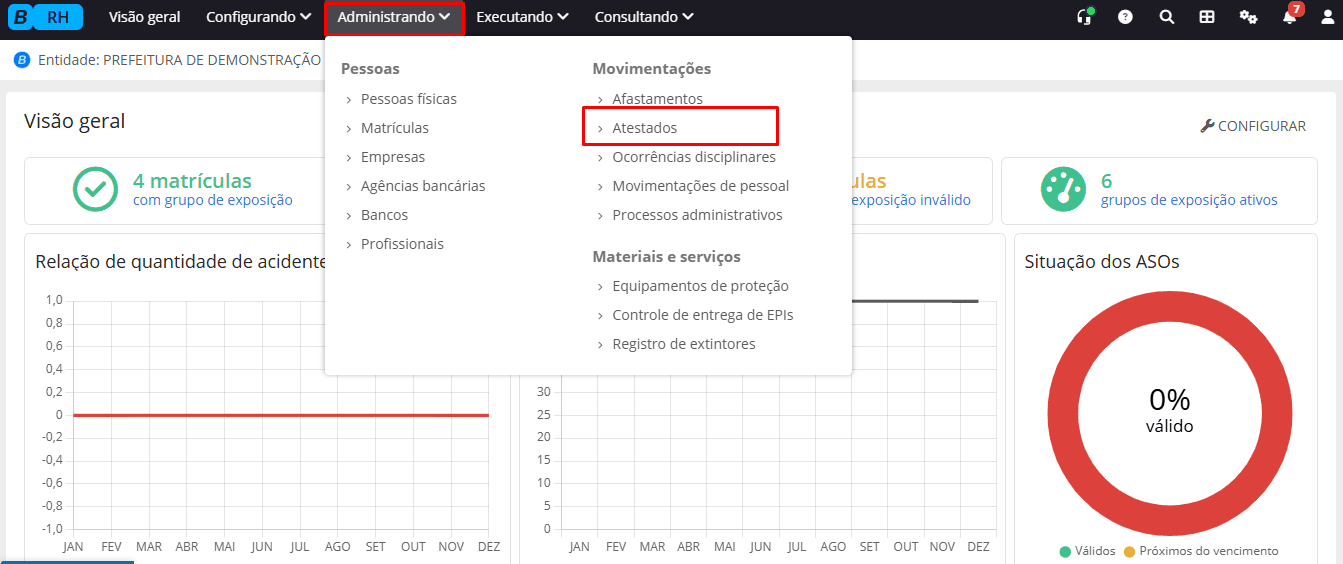
Task: View notifications via the bell icon
Action: [x=1289, y=17]
